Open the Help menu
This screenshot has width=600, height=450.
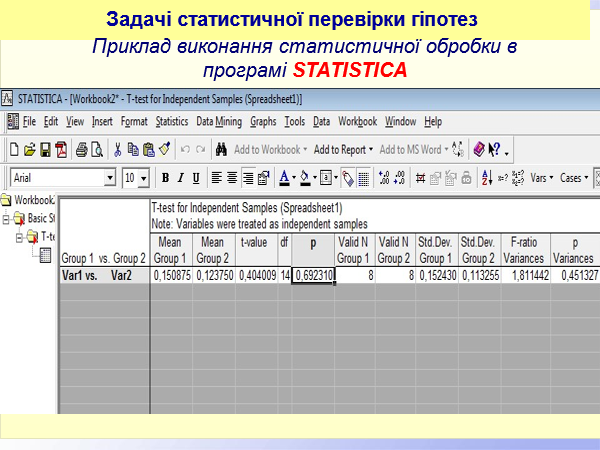click(x=433, y=122)
